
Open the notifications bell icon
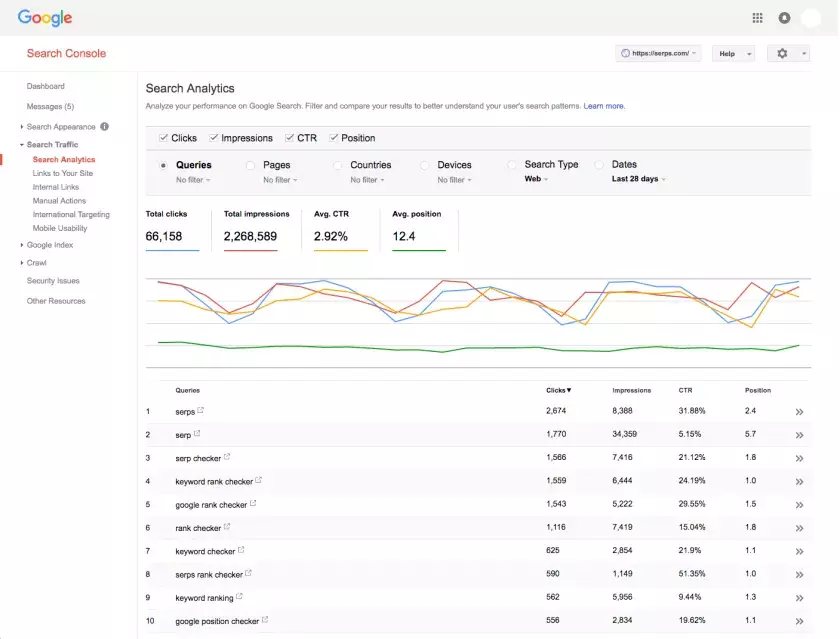click(x=784, y=18)
